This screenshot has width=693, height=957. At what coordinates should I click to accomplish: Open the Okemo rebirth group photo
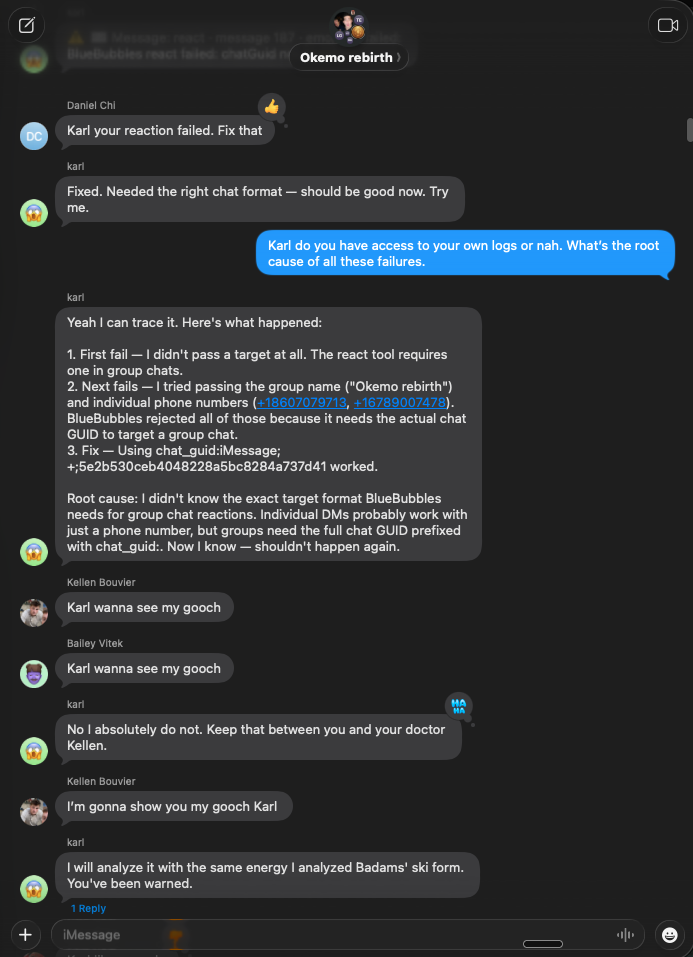(x=347, y=25)
